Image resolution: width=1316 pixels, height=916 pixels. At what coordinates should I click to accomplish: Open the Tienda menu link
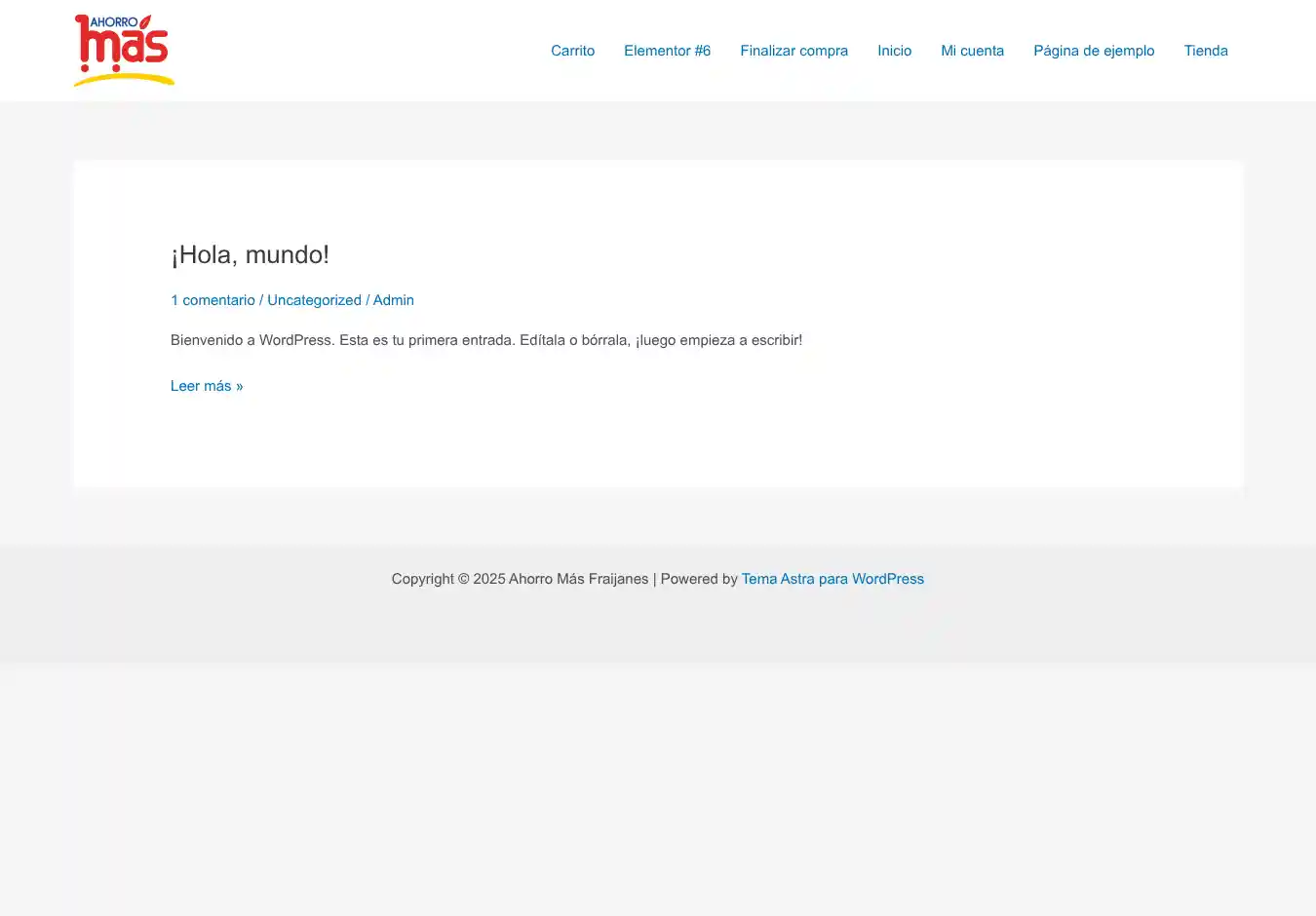click(x=1206, y=51)
